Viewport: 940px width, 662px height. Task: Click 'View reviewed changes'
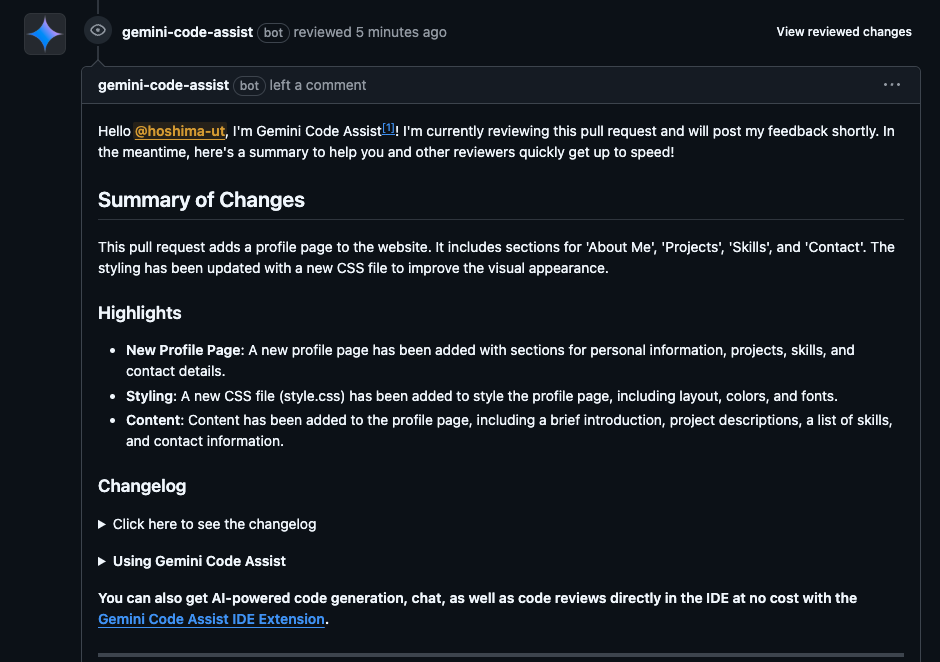[844, 32]
